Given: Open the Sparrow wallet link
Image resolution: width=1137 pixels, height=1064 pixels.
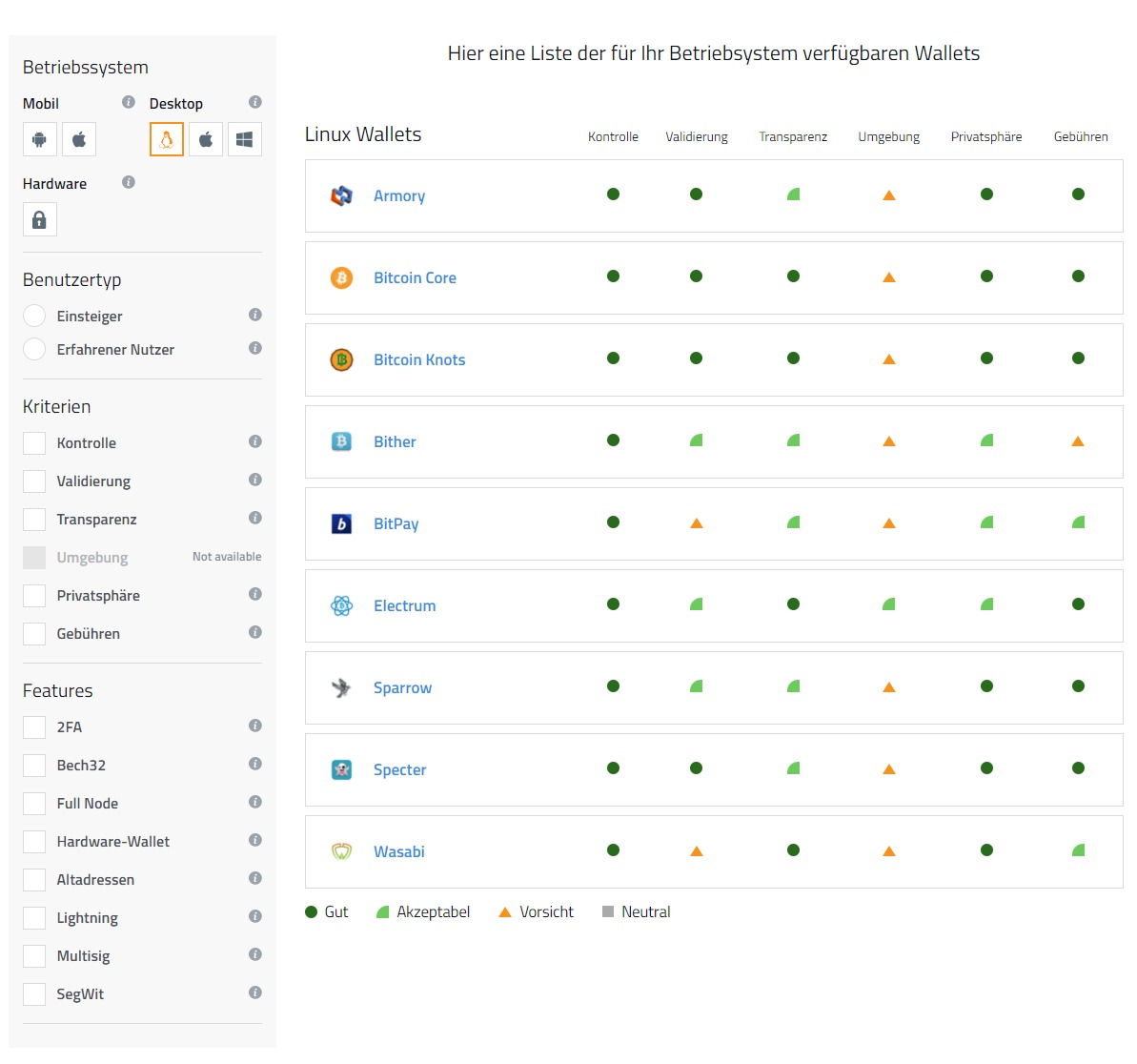Looking at the screenshot, I should [x=402, y=688].
